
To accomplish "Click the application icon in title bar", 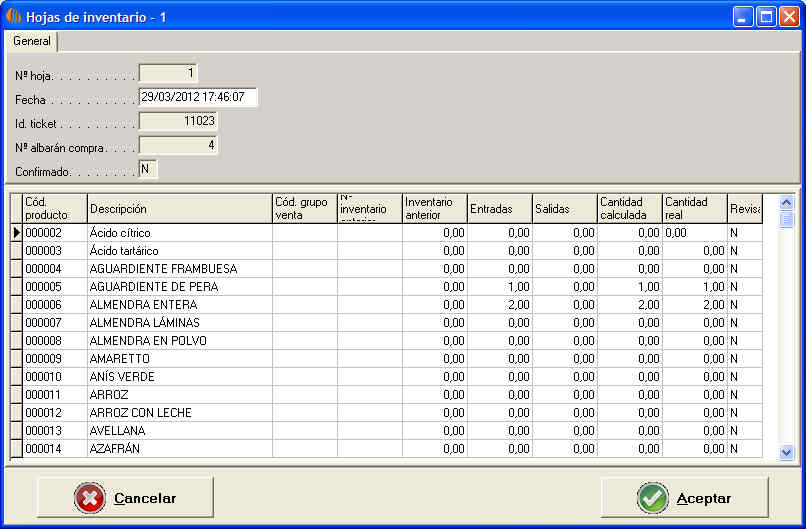I will click(x=14, y=16).
